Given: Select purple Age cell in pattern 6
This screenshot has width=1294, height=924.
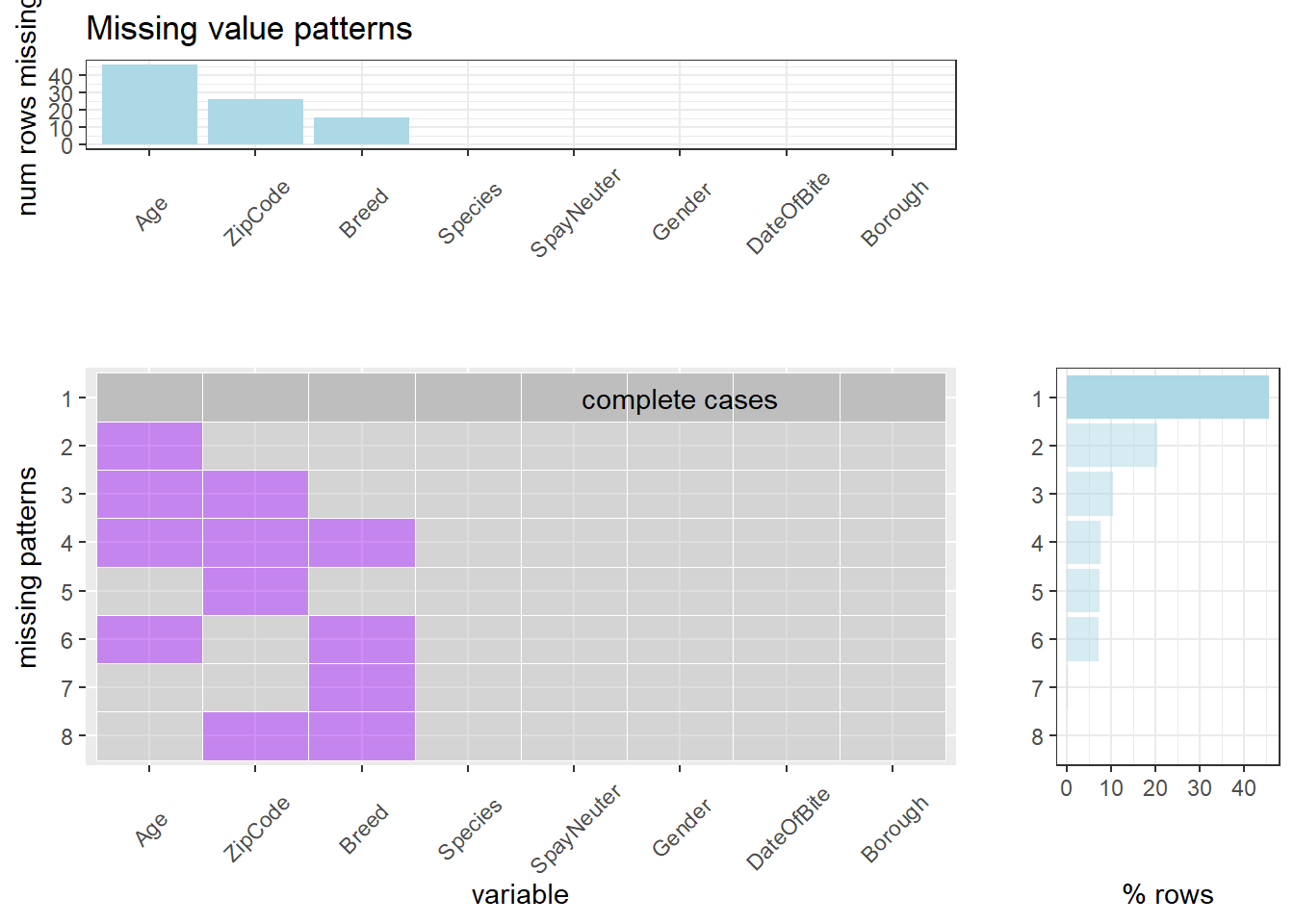Looking at the screenshot, I should [x=149, y=639].
